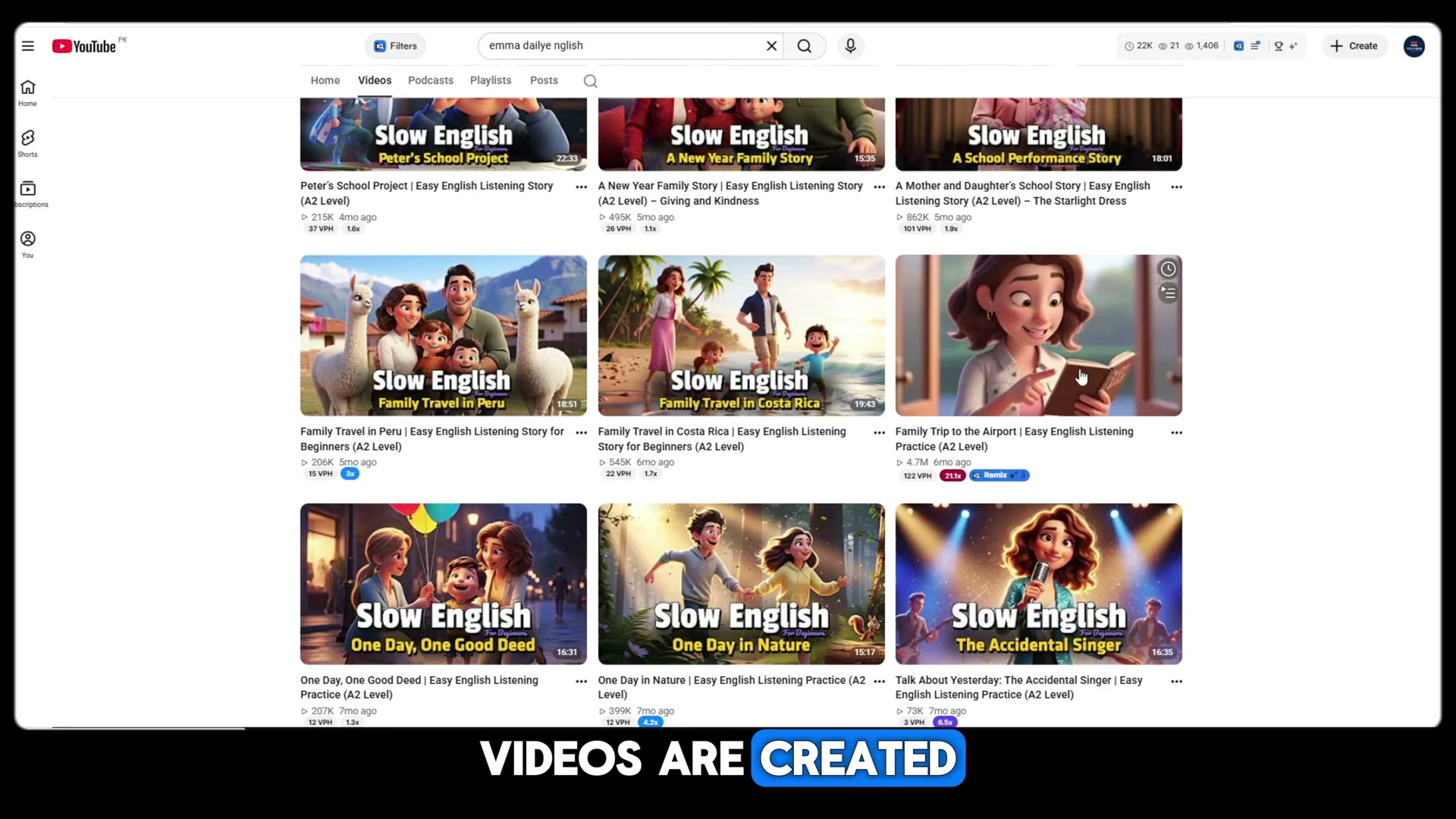
Task: Open more options for The Accidental Singer
Action: [x=1177, y=681]
